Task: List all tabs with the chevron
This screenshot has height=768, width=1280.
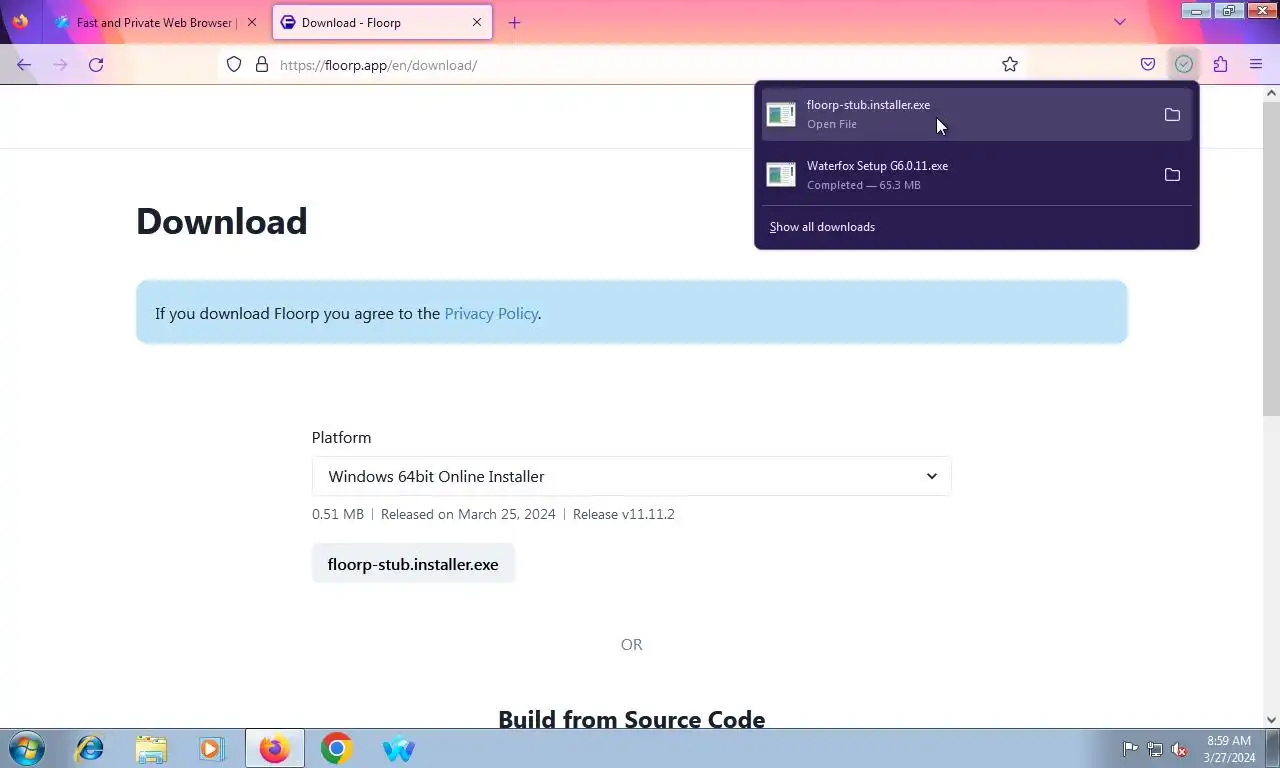Action: point(1120,22)
